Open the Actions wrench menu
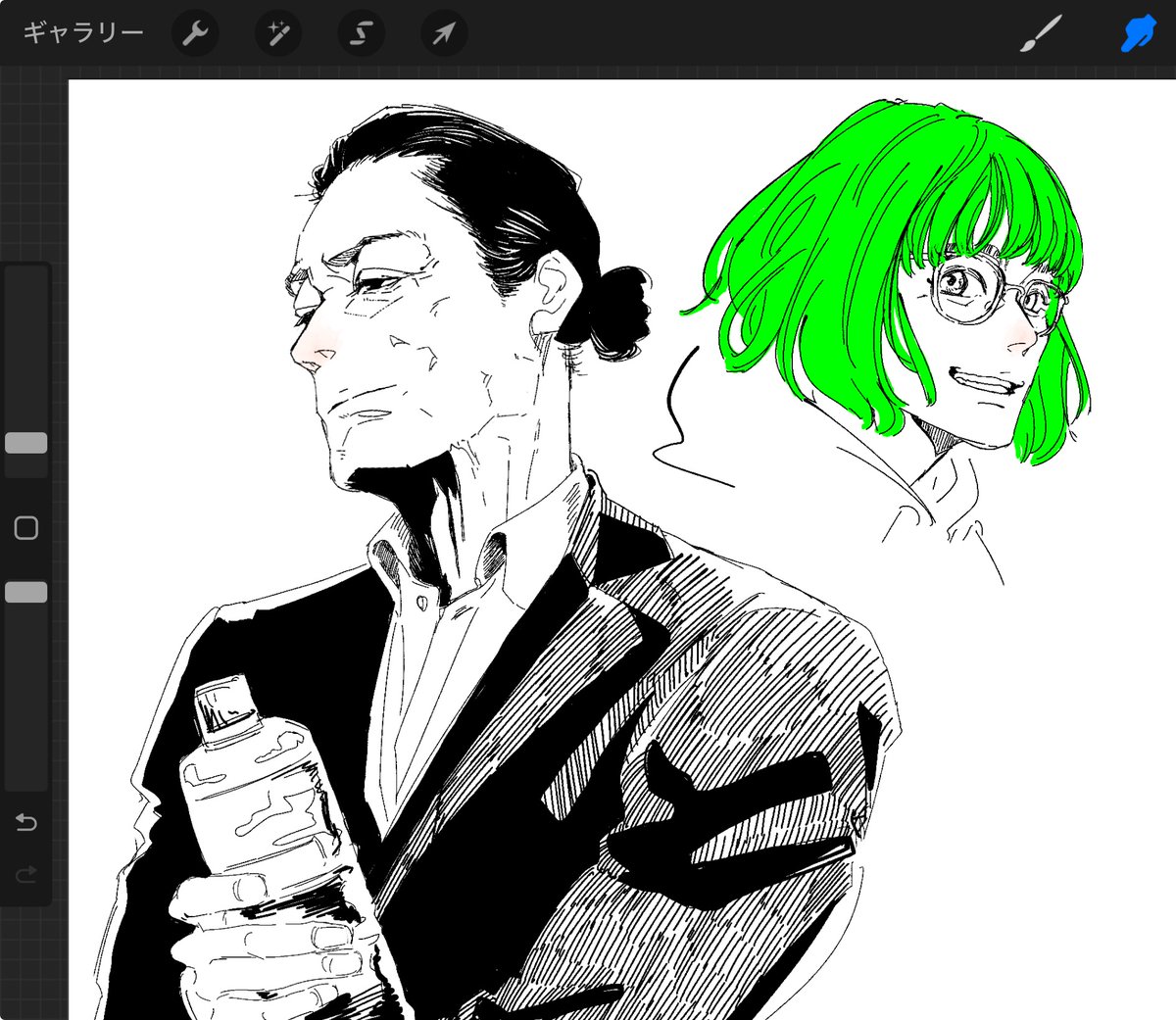 click(x=195, y=34)
